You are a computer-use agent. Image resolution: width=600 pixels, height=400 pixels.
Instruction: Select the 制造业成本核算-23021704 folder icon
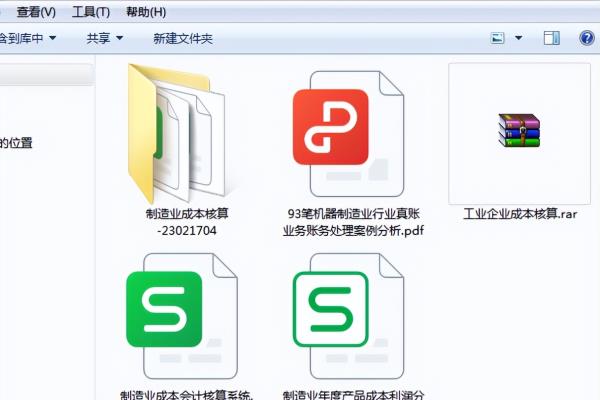tap(180, 134)
